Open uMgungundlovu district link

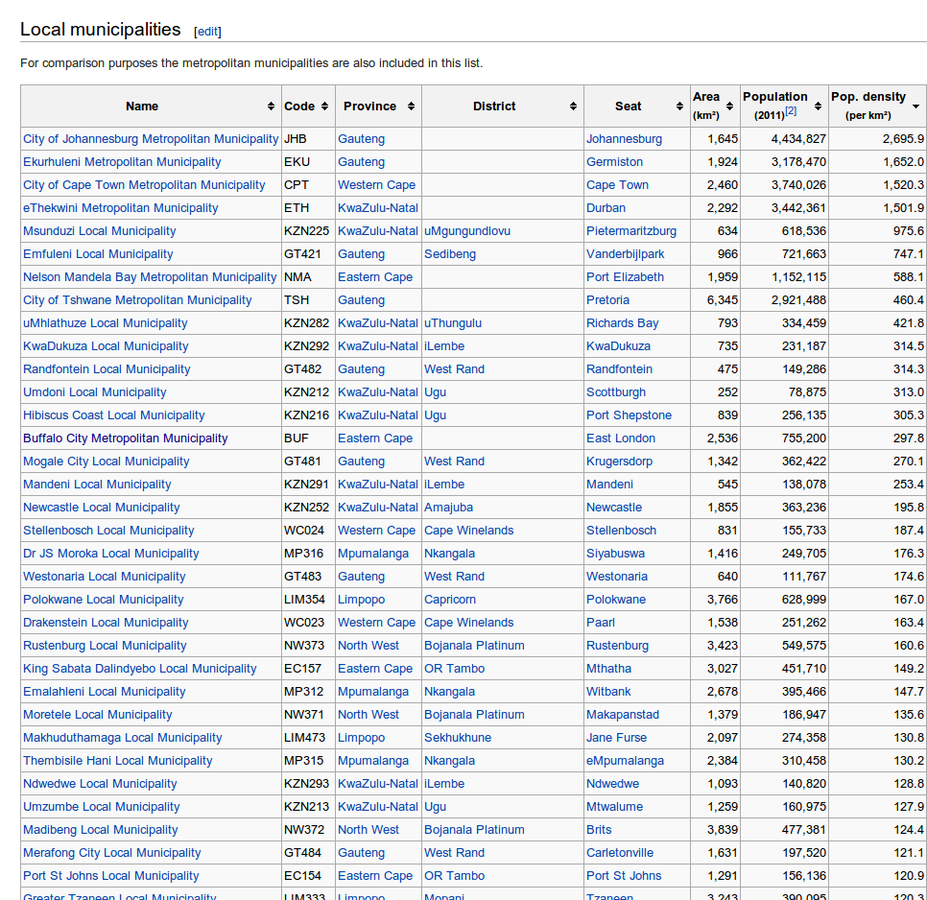tap(467, 231)
